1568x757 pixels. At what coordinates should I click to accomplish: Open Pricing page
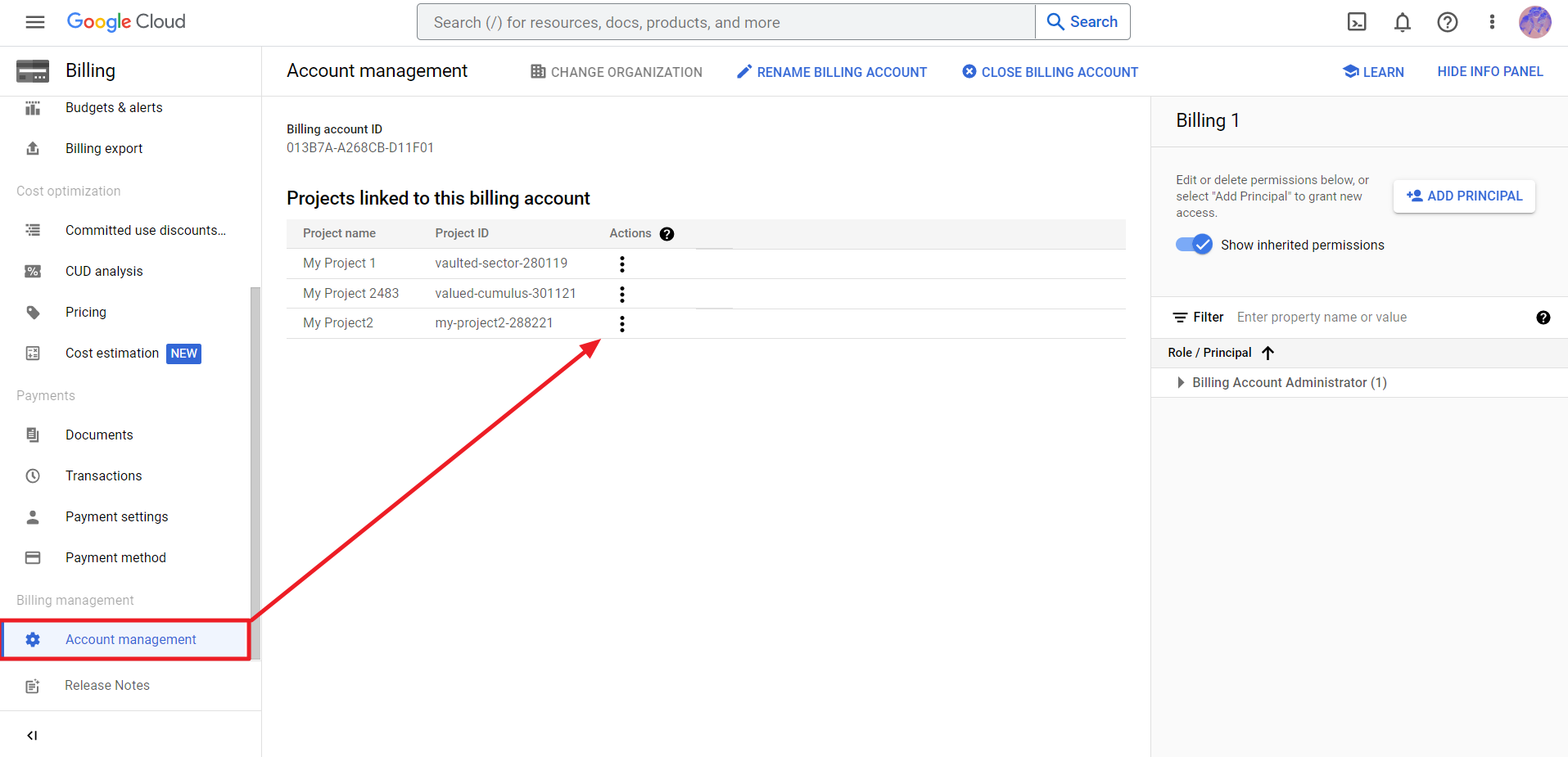point(86,312)
